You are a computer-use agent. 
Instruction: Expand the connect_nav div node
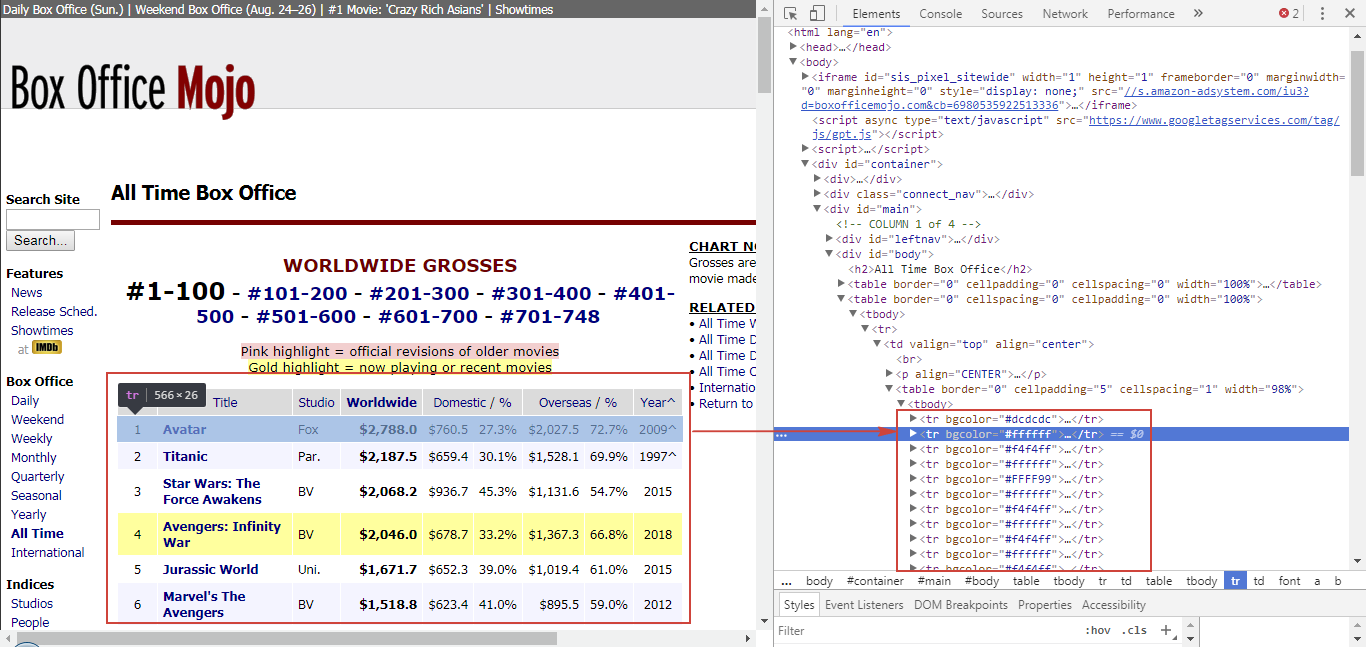tap(817, 194)
